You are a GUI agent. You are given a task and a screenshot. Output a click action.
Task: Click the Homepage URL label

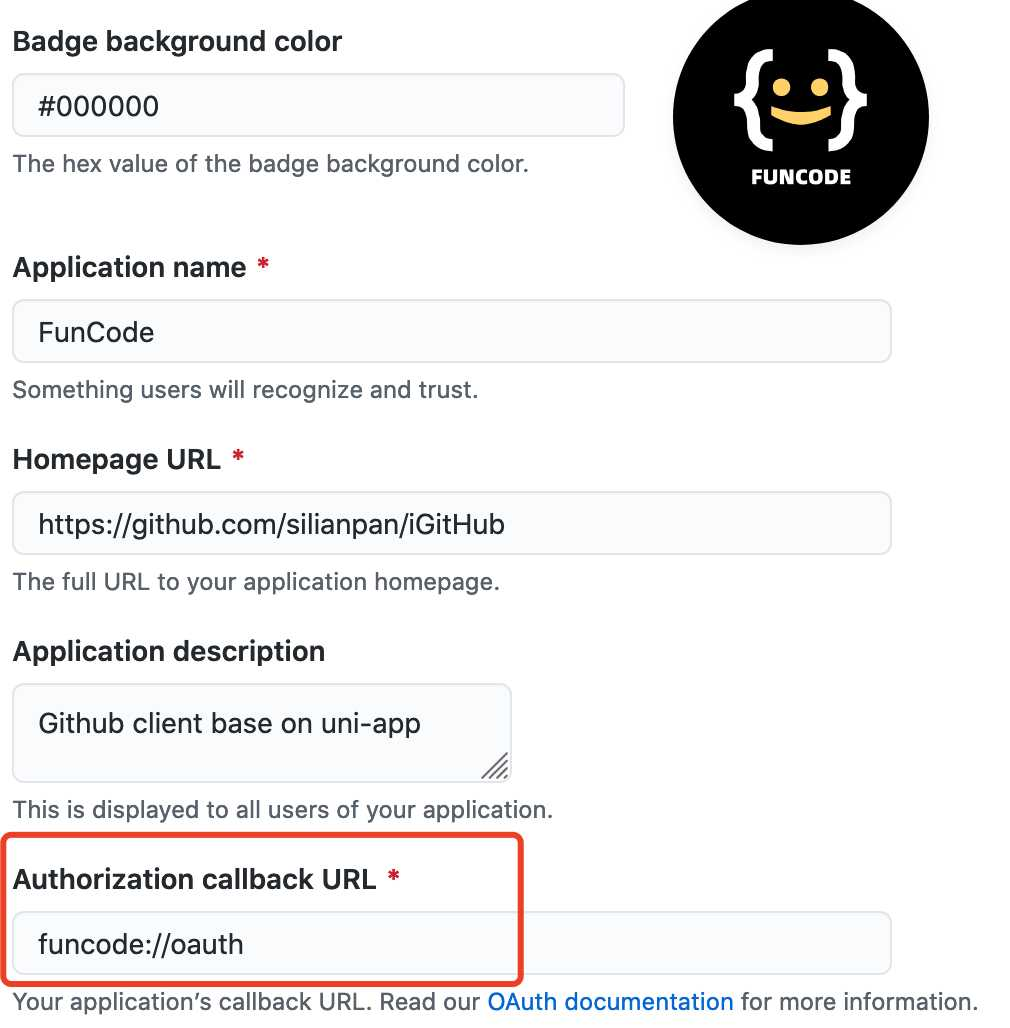click(x=117, y=459)
